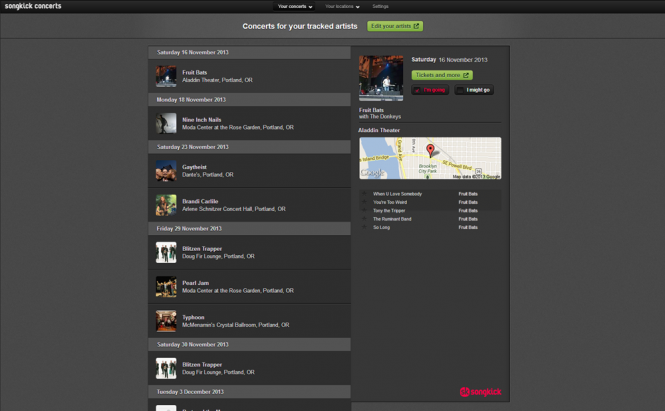Click the Edit your artists button
This screenshot has height=411, width=665.
[395, 26]
